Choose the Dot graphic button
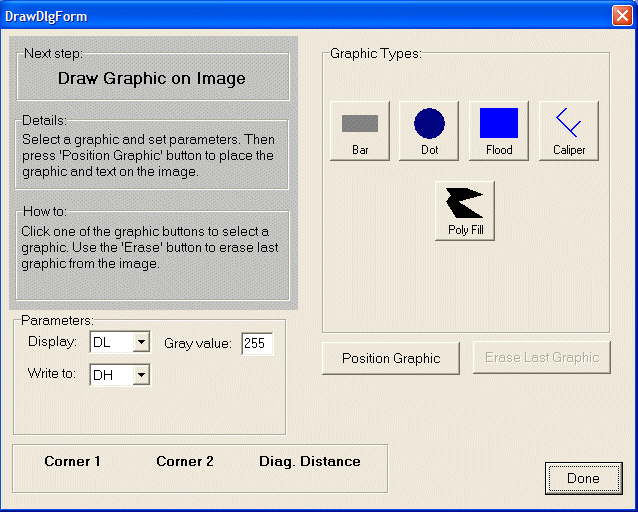Image resolution: width=638 pixels, height=512 pixels. [x=429, y=131]
